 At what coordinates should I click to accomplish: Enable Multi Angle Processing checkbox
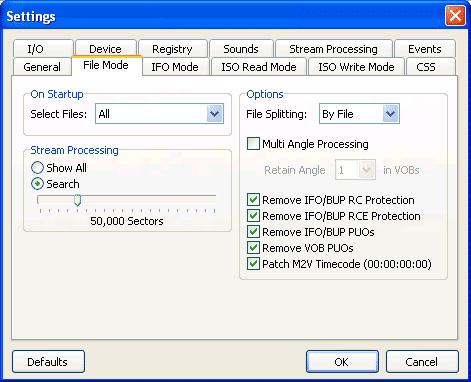(x=253, y=144)
